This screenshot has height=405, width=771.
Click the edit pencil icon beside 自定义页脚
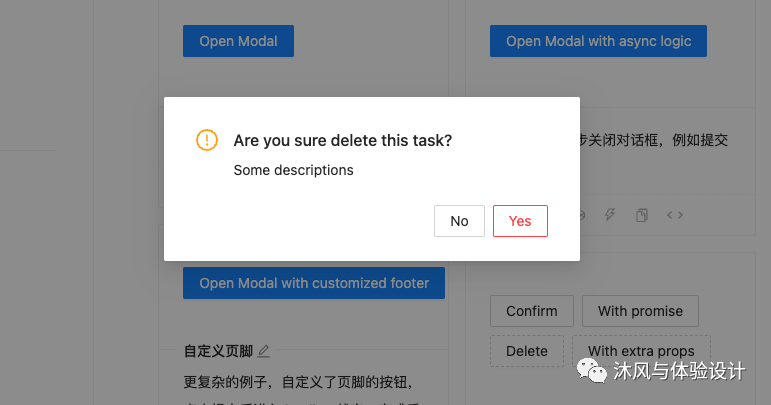coord(264,351)
